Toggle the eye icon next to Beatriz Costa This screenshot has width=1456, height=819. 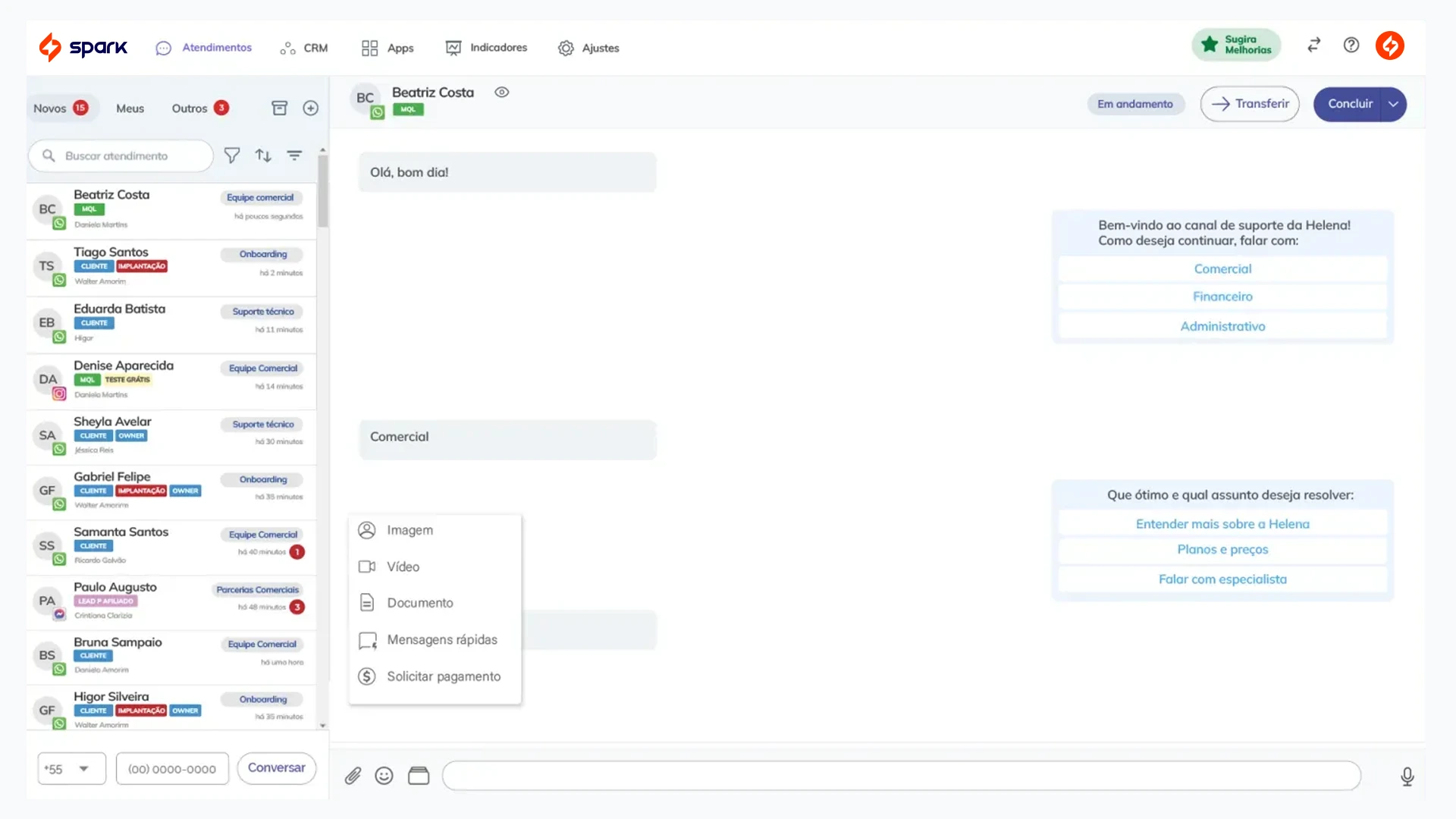tap(501, 92)
